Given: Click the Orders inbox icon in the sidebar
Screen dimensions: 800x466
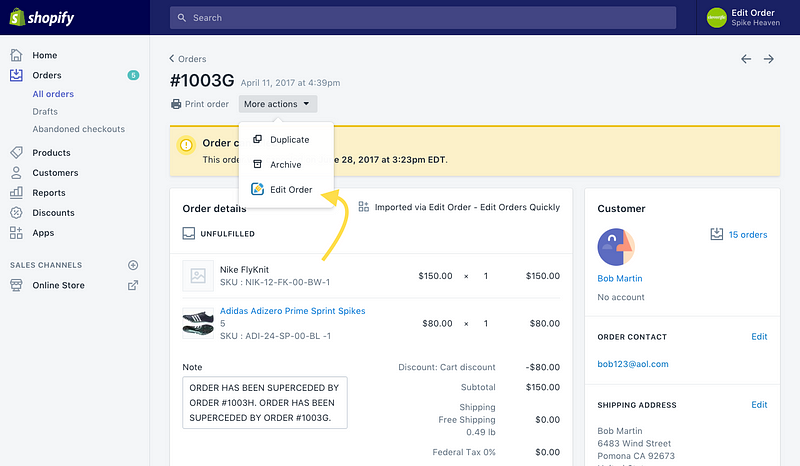Looking at the screenshot, I should pyautogui.click(x=16, y=75).
